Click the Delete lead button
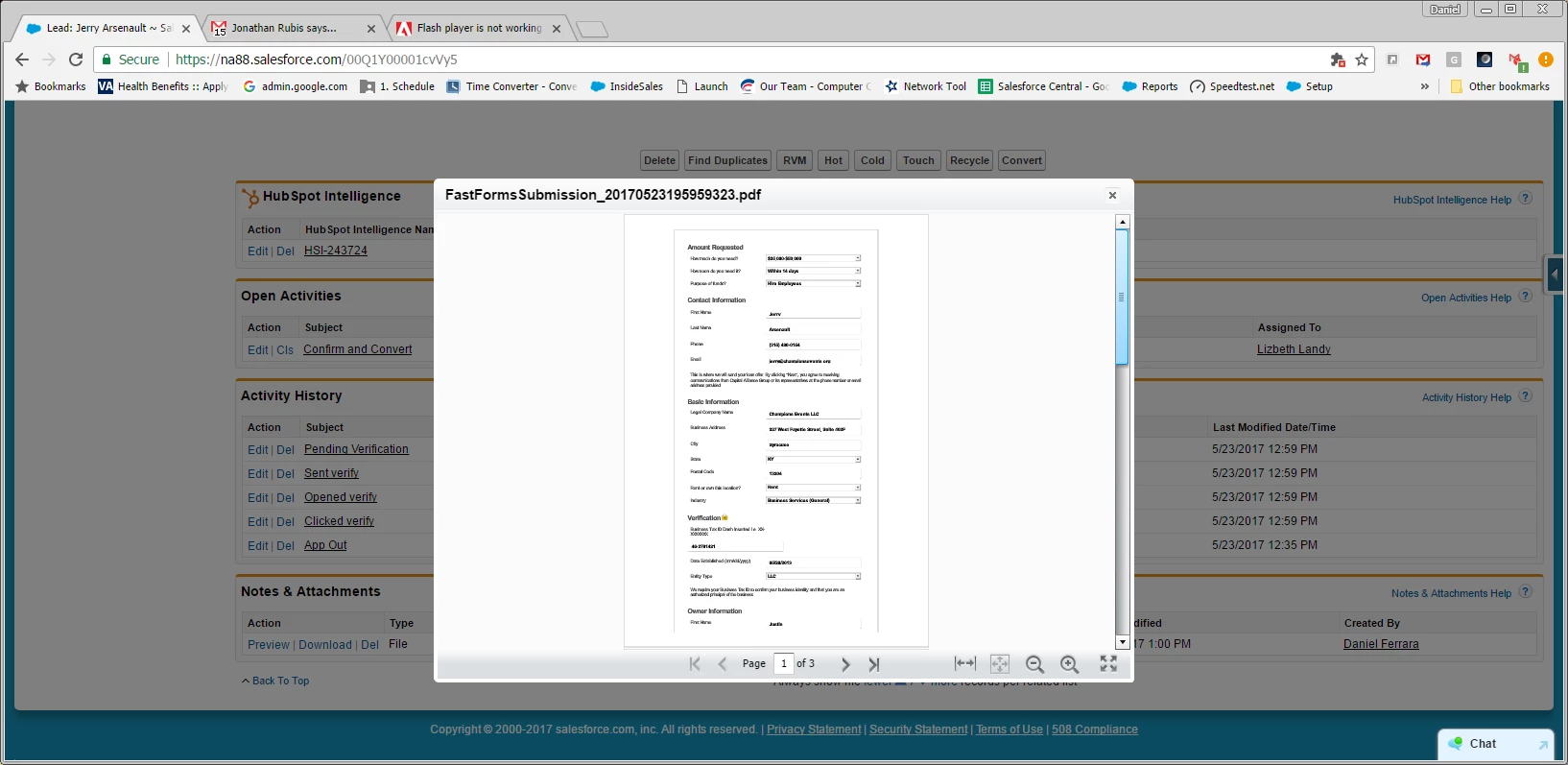This screenshot has width=1568, height=765. (659, 160)
